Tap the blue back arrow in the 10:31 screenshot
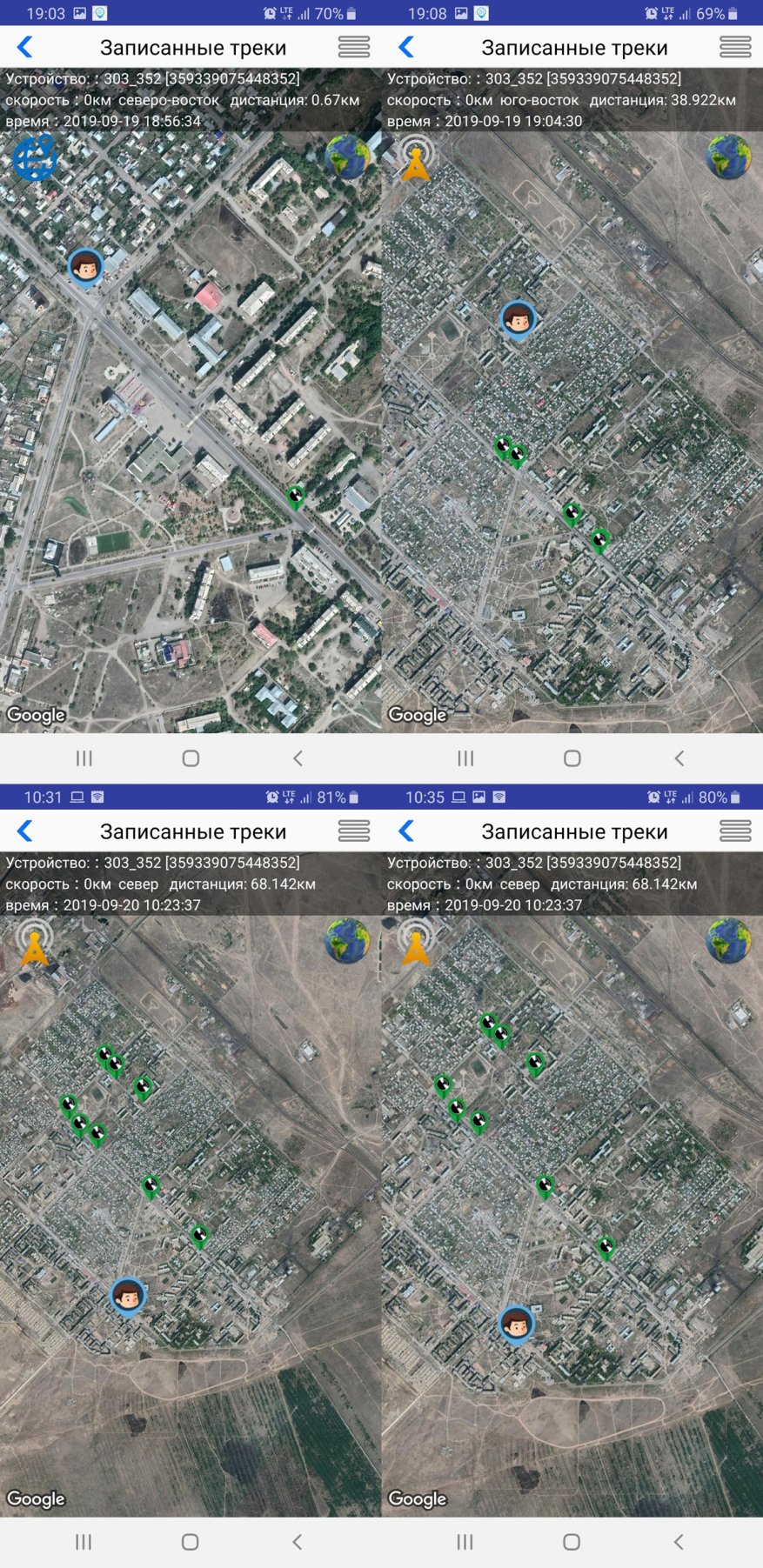The width and height of the screenshot is (763, 1568). click(x=25, y=831)
